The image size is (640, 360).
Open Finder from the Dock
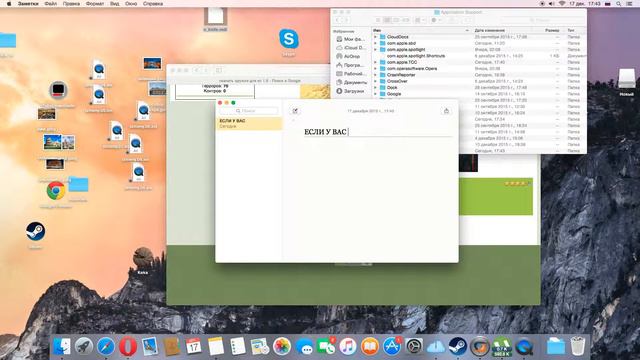[62, 347]
